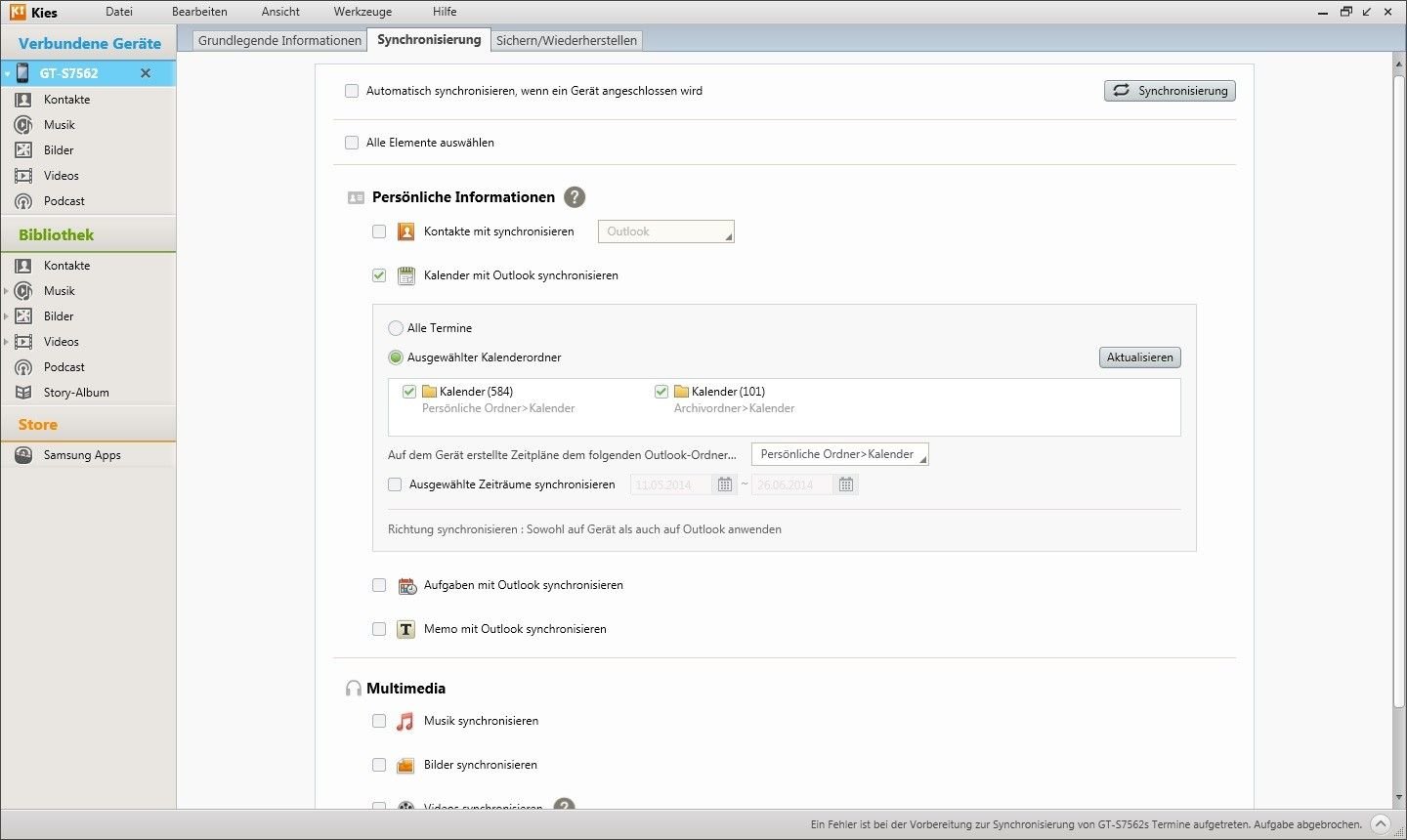Image resolution: width=1407 pixels, height=840 pixels.
Task: Open help for Persönliche Informationen
Action: coord(575,196)
